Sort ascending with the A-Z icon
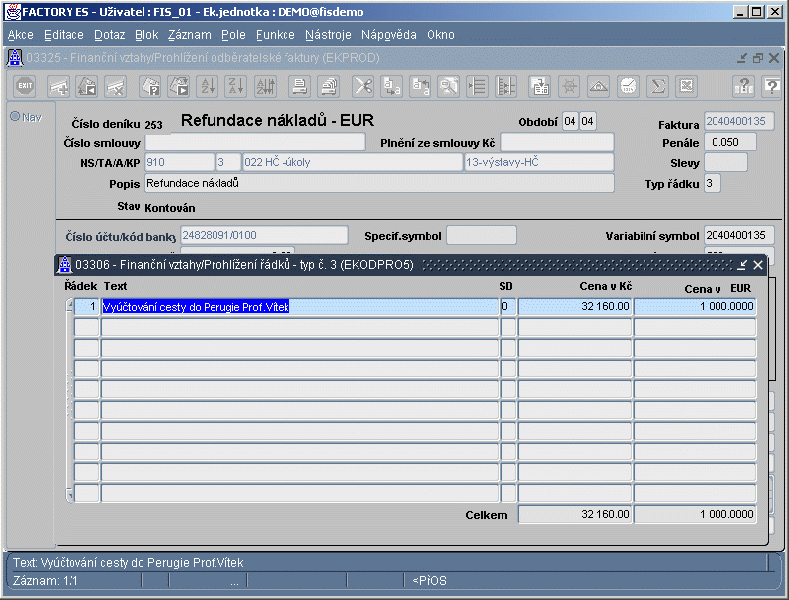This screenshot has width=789, height=600. [207, 86]
